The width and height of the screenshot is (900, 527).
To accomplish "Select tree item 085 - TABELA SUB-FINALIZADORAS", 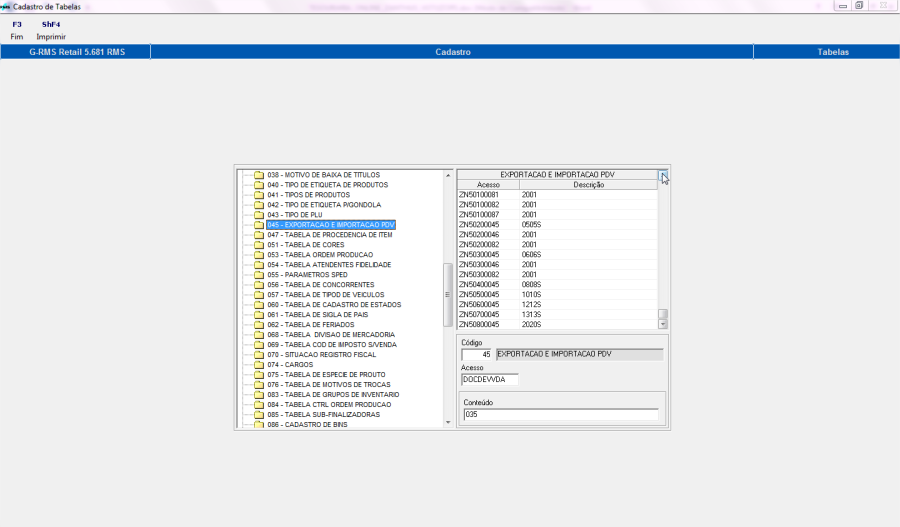I will click(323, 414).
